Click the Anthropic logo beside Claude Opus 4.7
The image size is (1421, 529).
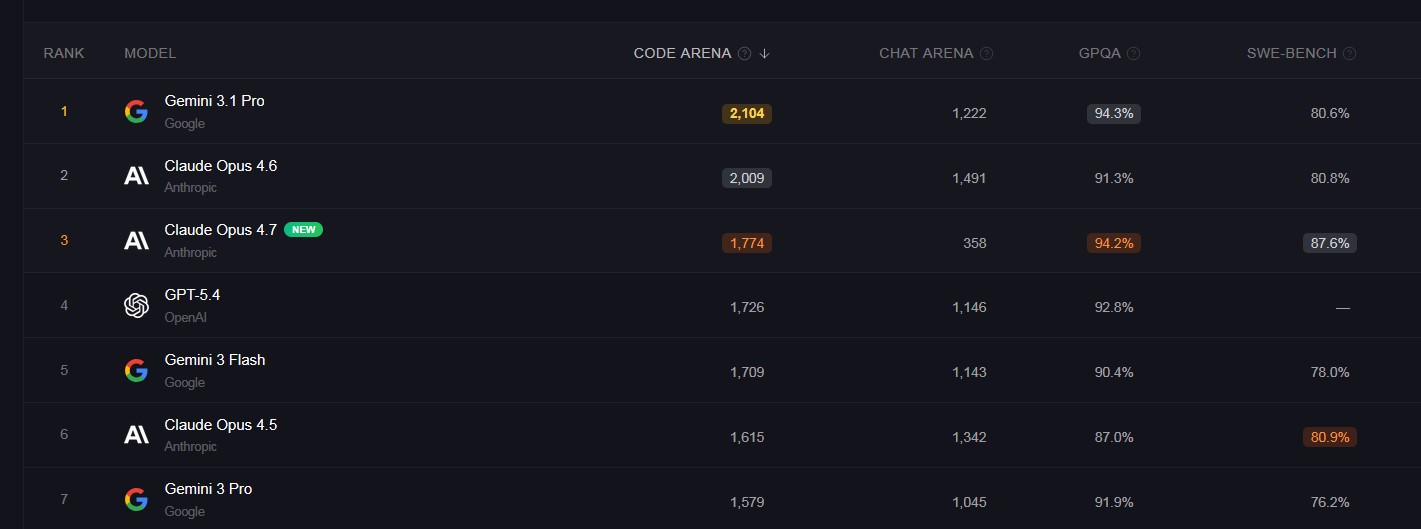click(136, 240)
